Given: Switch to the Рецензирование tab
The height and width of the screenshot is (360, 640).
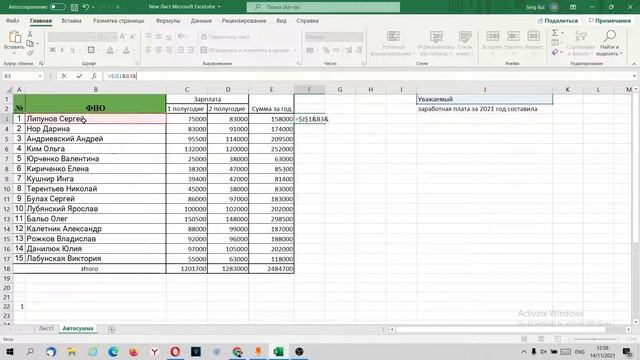Looking at the screenshot, I should pyautogui.click(x=244, y=20).
